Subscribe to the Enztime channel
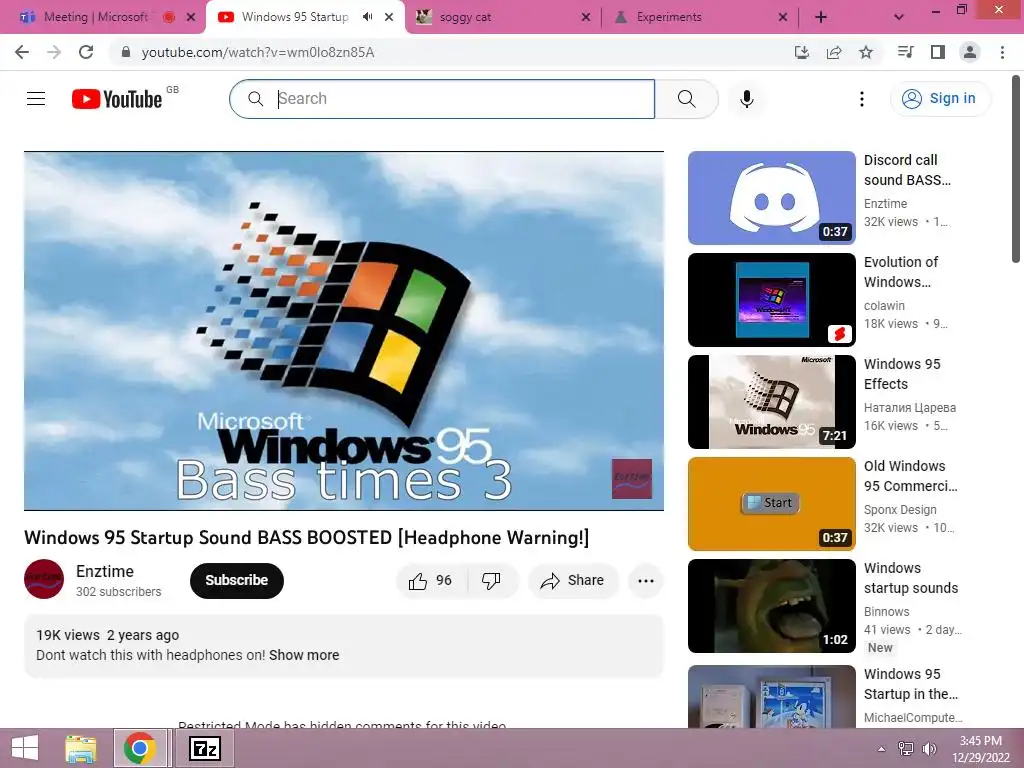Screen dimensions: 1024x768 [x=236, y=581]
